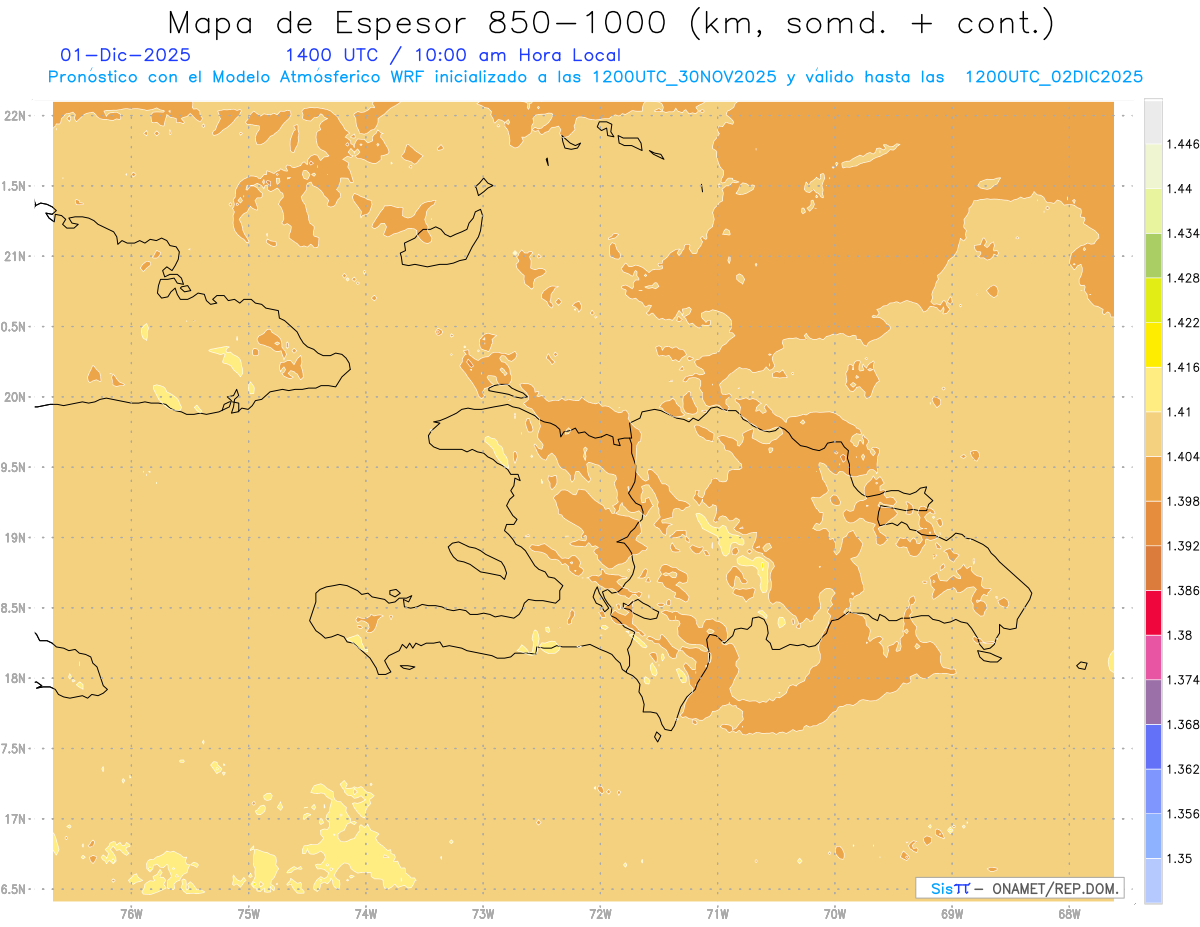Select the pale swatch between 1.44 and 1.446
This screenshot has width=1200, height=927.
[1153, 166]
